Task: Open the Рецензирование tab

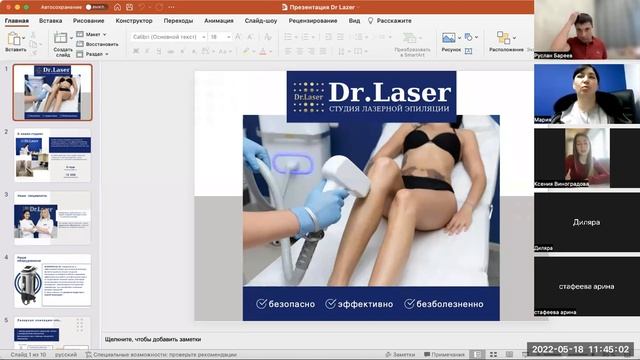Action: (x=313, y=21)
